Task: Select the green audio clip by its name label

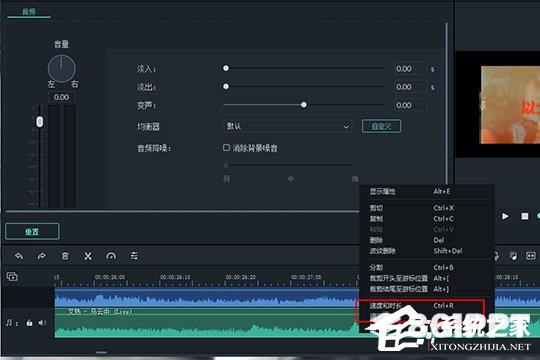Action: (100, 312)
